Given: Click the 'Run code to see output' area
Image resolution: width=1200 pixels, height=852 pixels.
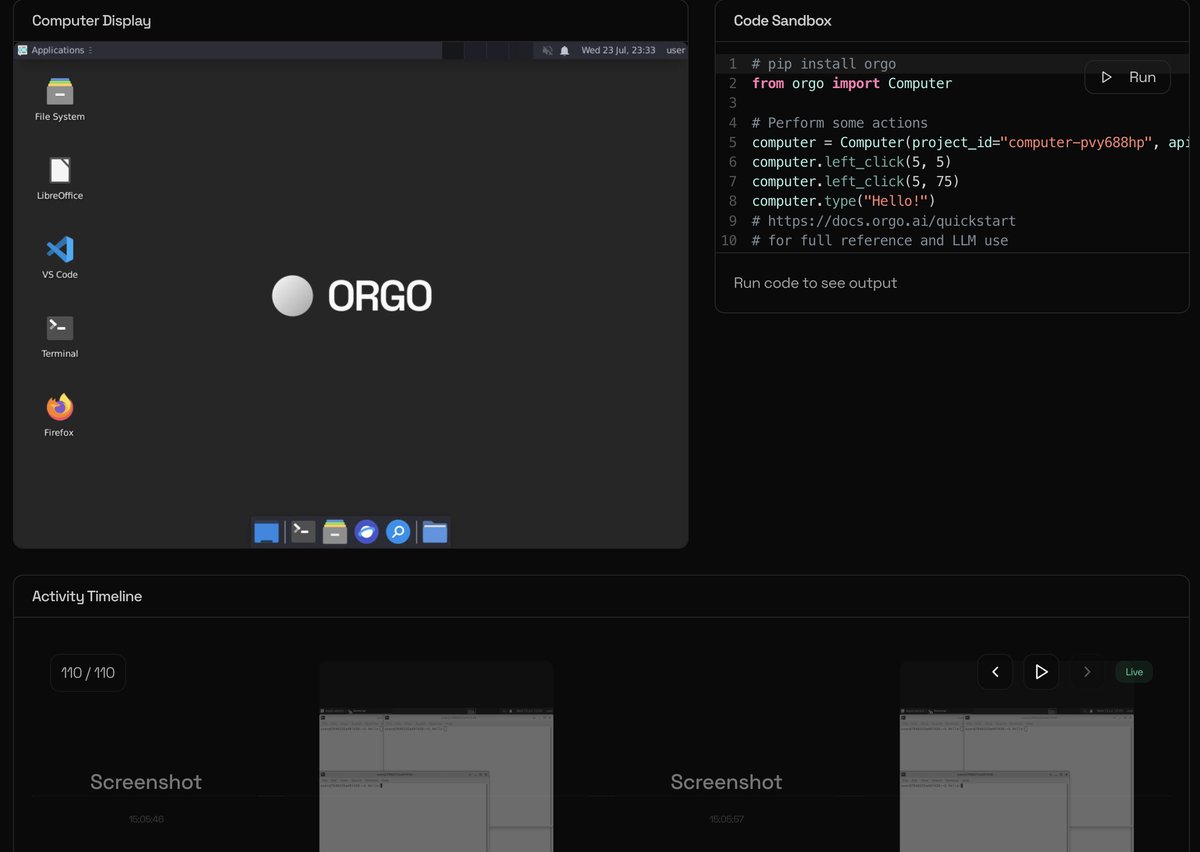Looking at the screenshot, I should [815, 283].
